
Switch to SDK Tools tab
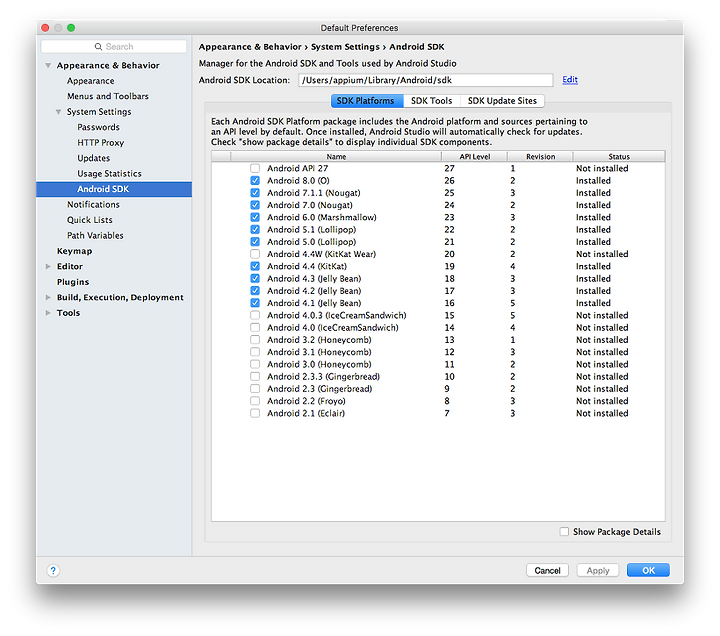point(432,101)
